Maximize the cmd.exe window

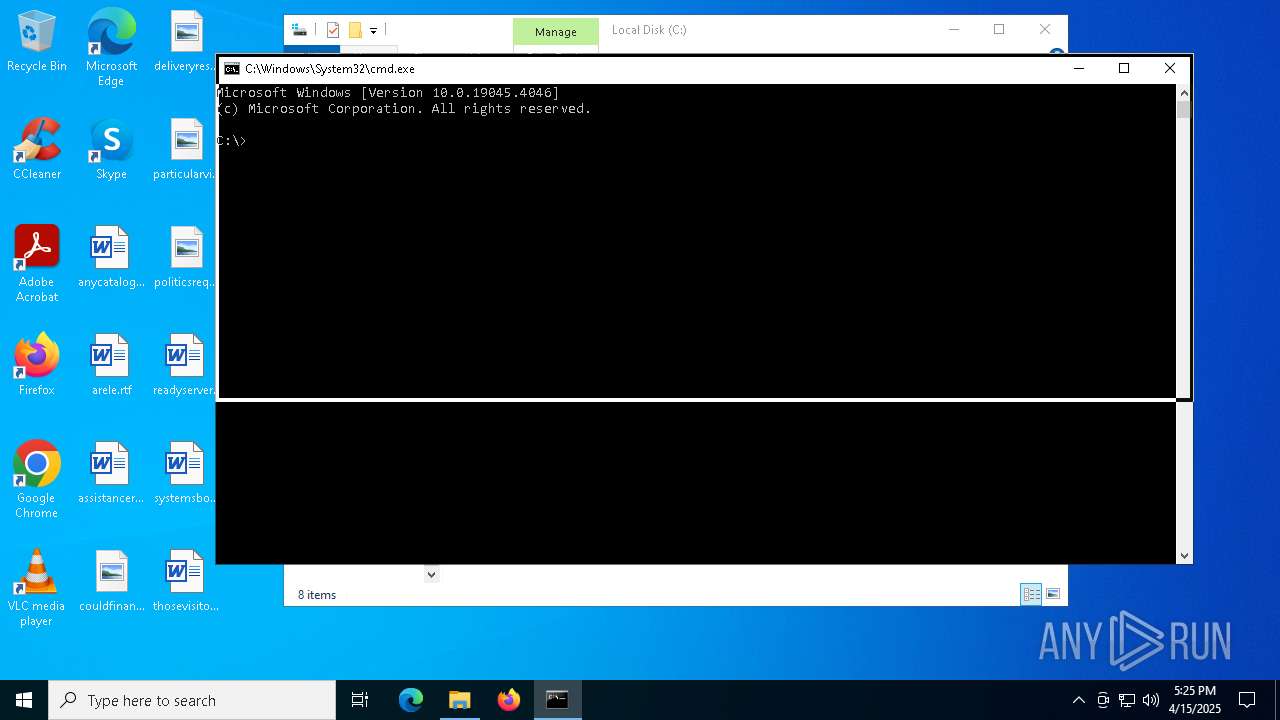[x=1124, y=69]
